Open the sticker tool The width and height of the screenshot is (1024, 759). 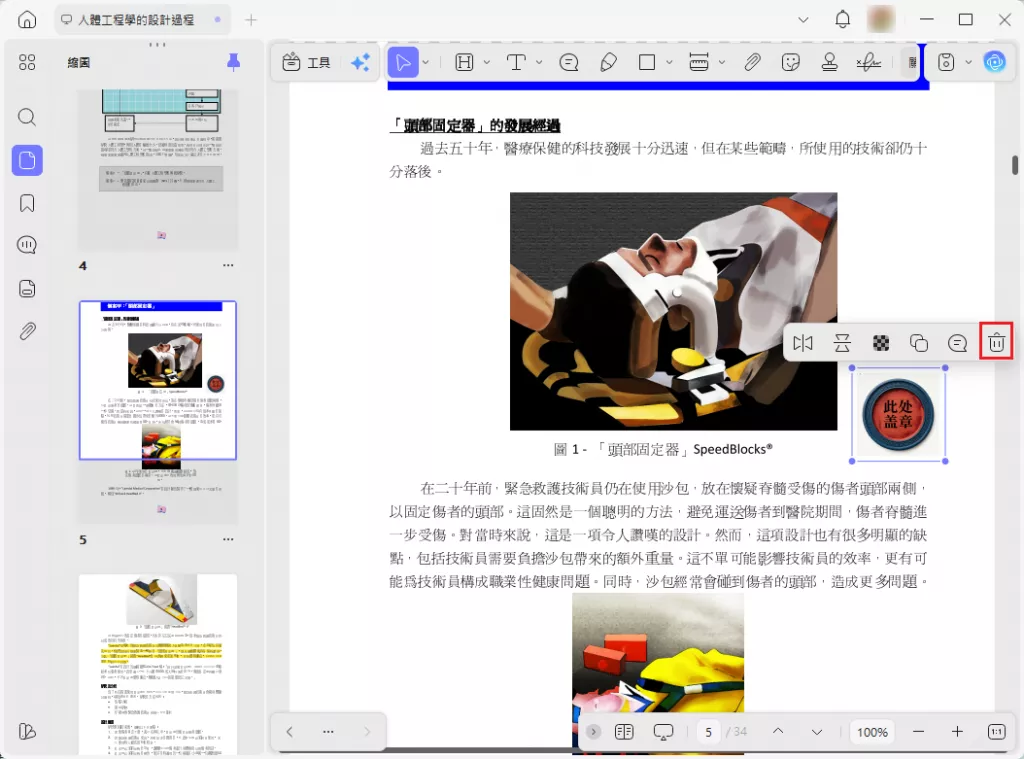791,62
